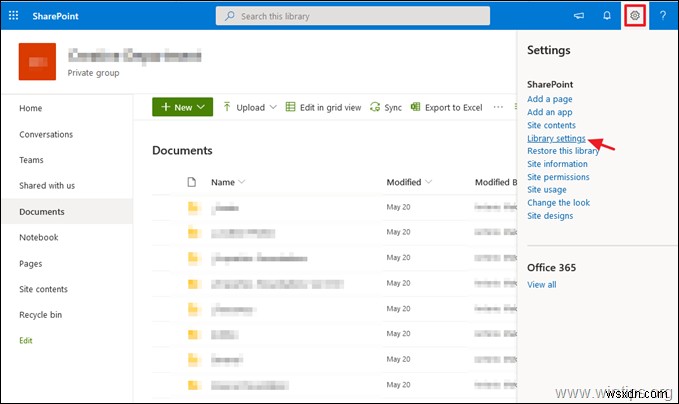Screen dimensions: 679x404
Task: Open Recycle bin in left navigation
Action: [40, 315]
